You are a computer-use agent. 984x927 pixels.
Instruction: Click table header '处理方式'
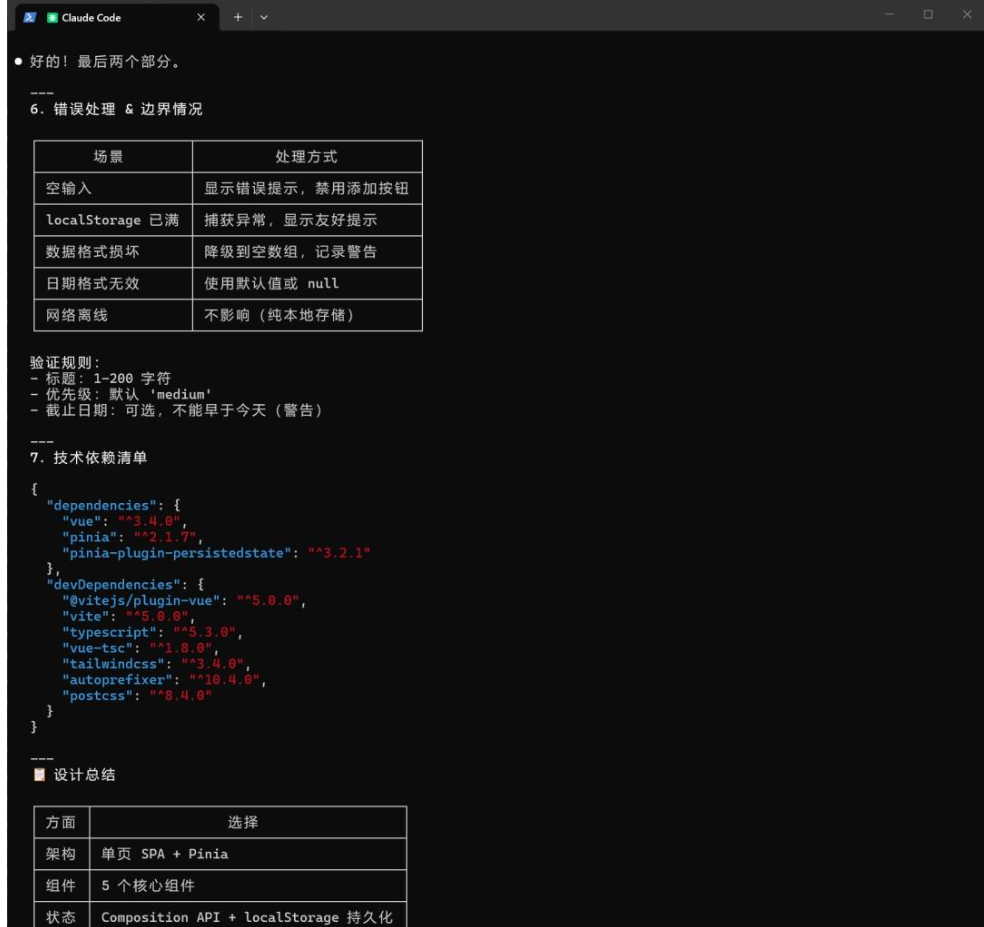click(307, 157)
